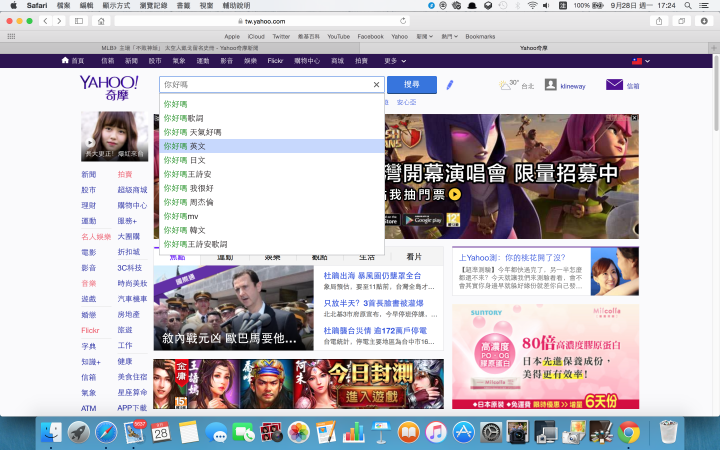Viewport: 720px width, 450px height.
Task: Open Flickr in the left sidebar
Action: point(90,330)
